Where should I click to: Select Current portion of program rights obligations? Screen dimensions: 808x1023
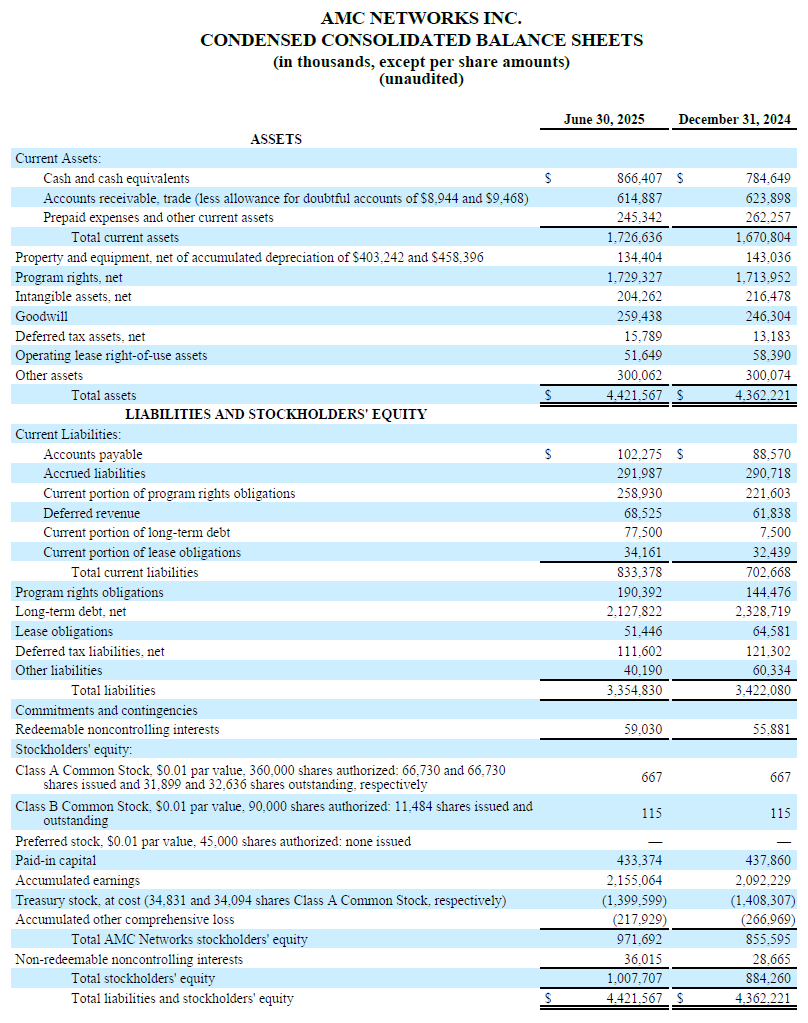pos(169,494)
